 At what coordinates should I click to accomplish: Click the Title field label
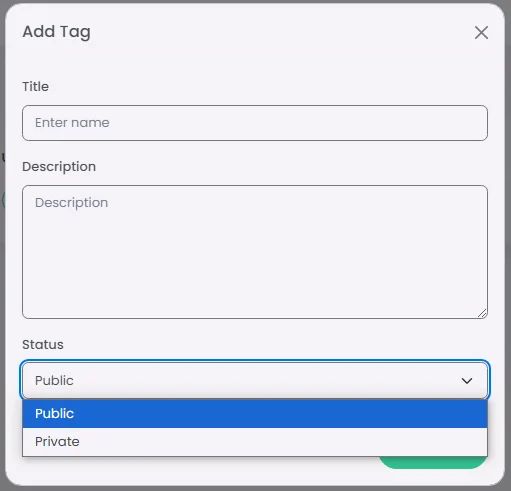(x=35, y=87)
